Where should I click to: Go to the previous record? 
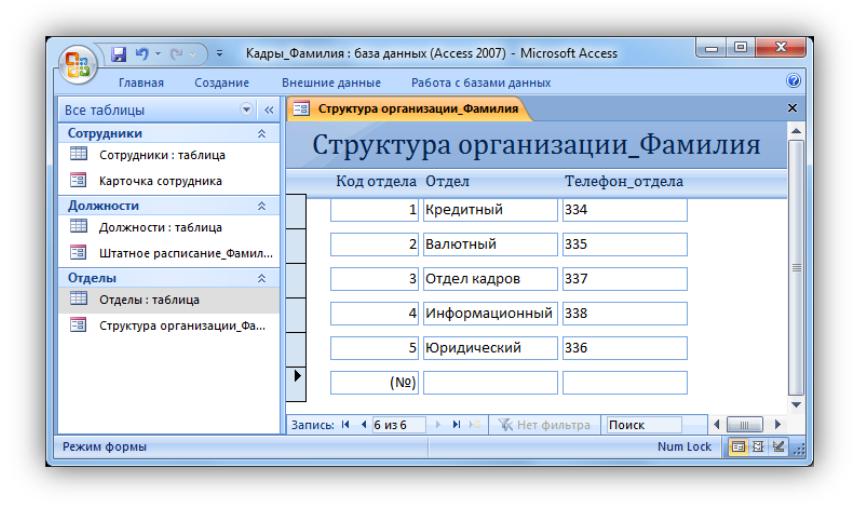[363, 425]
